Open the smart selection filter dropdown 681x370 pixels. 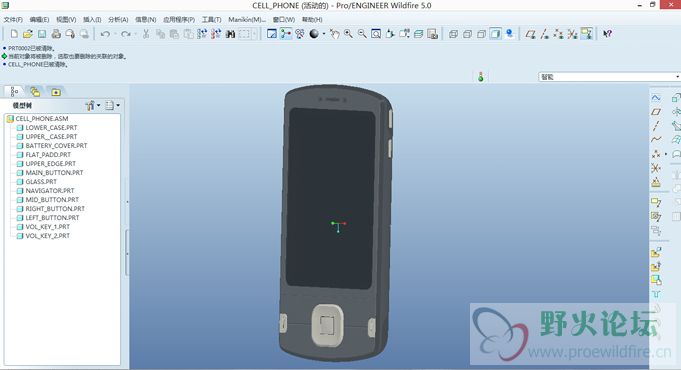click(x=610, y=77)
